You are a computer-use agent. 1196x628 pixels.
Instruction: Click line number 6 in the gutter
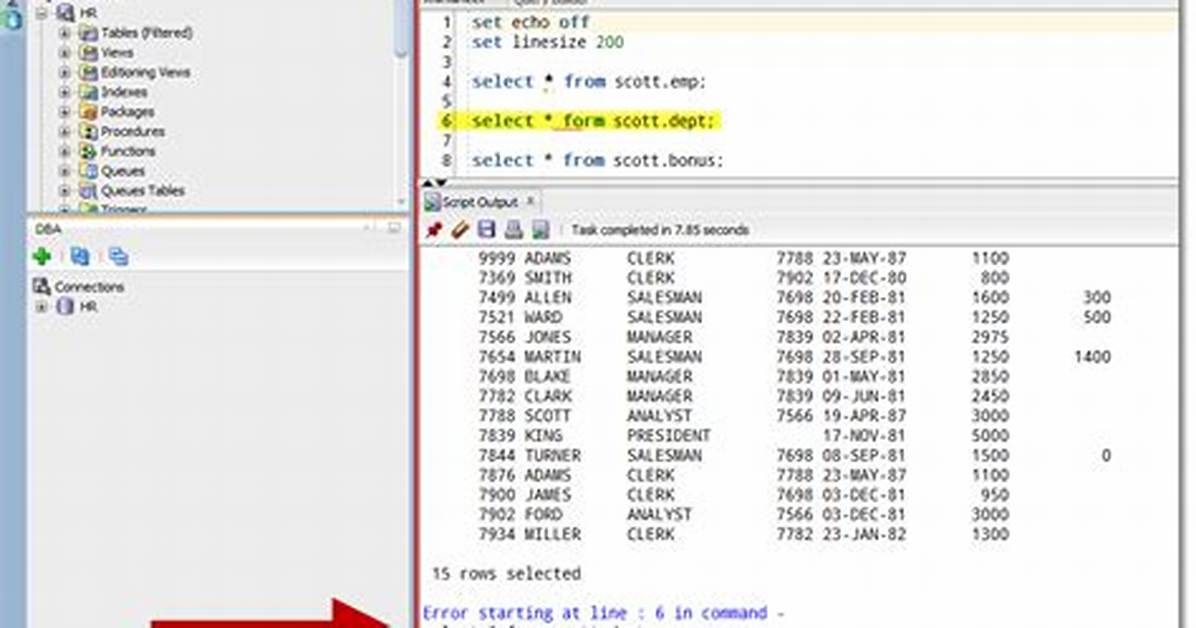tap(446, 121)
